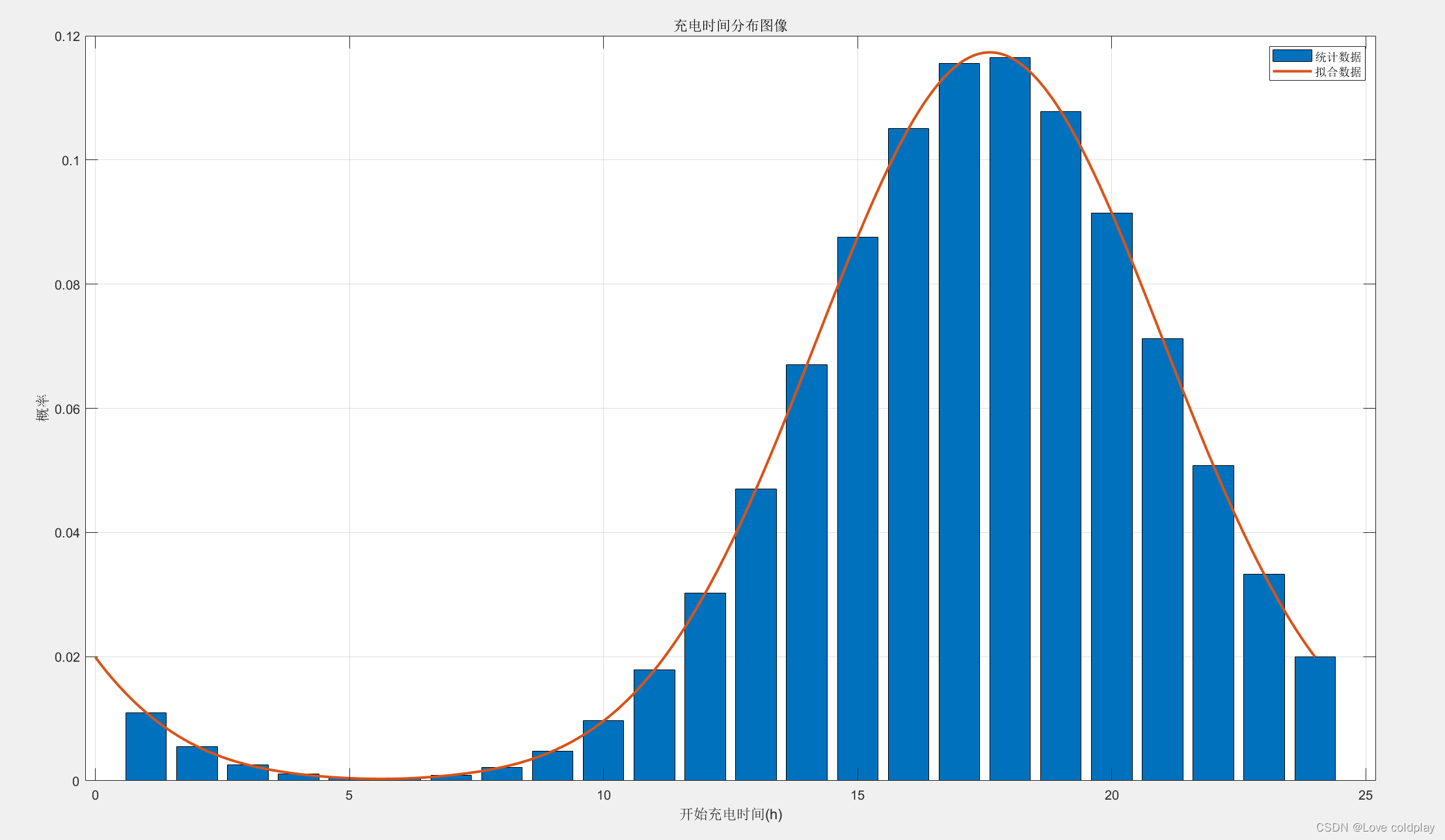
Task: Click the orange legend line for 拟合数据
Action: coord(1292,72)
